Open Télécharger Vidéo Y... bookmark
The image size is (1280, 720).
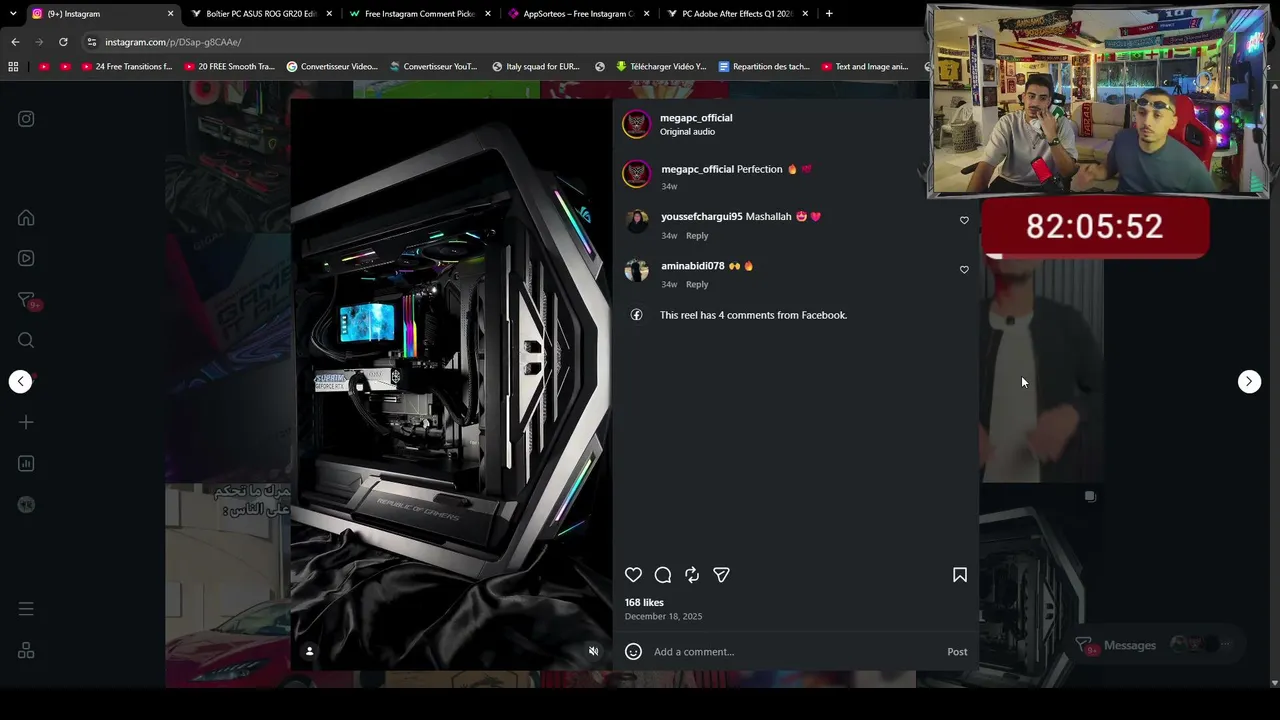[x=661, y=67]
